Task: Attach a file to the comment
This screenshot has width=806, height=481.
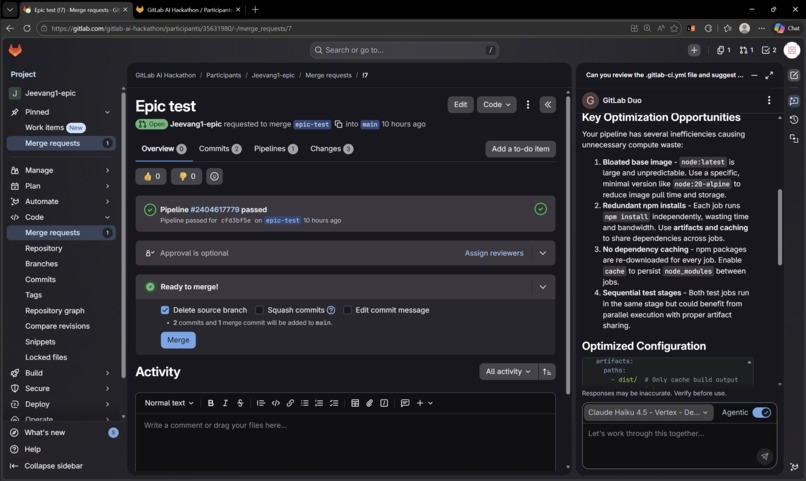Action: tap(369, 403)
